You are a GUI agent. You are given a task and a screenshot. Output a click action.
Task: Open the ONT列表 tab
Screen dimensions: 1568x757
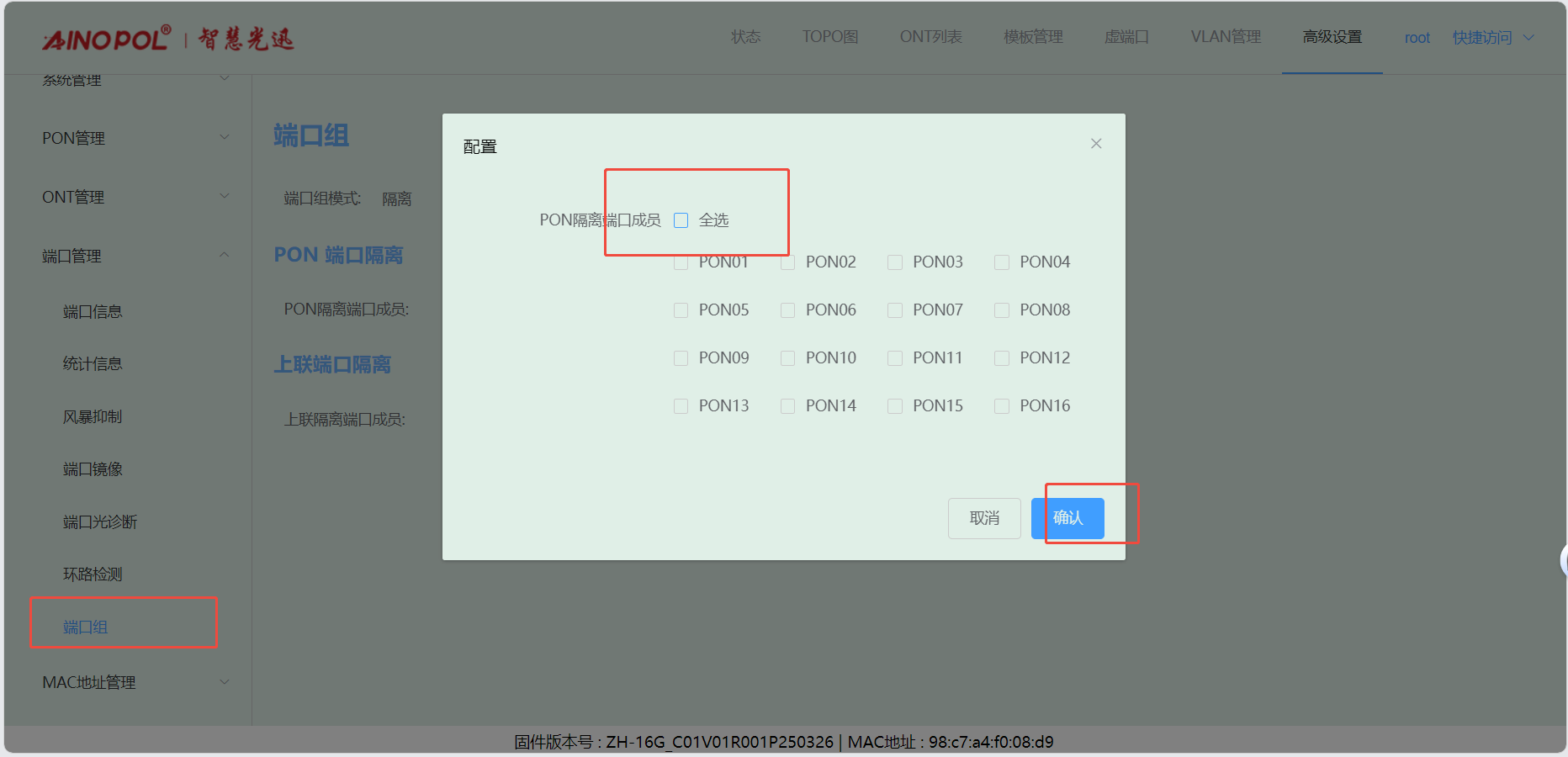click(930, 37)
